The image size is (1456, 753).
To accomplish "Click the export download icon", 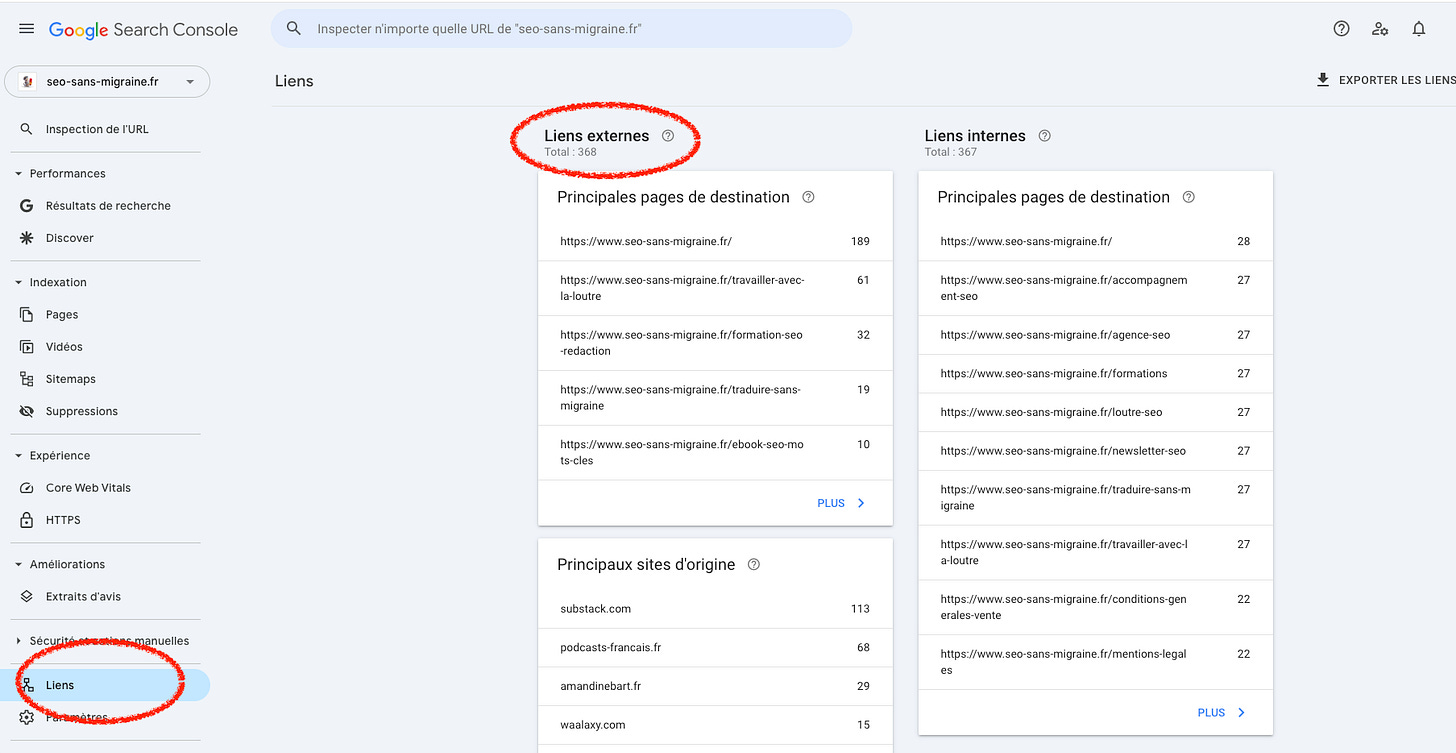I will (x=1323, y=80).
